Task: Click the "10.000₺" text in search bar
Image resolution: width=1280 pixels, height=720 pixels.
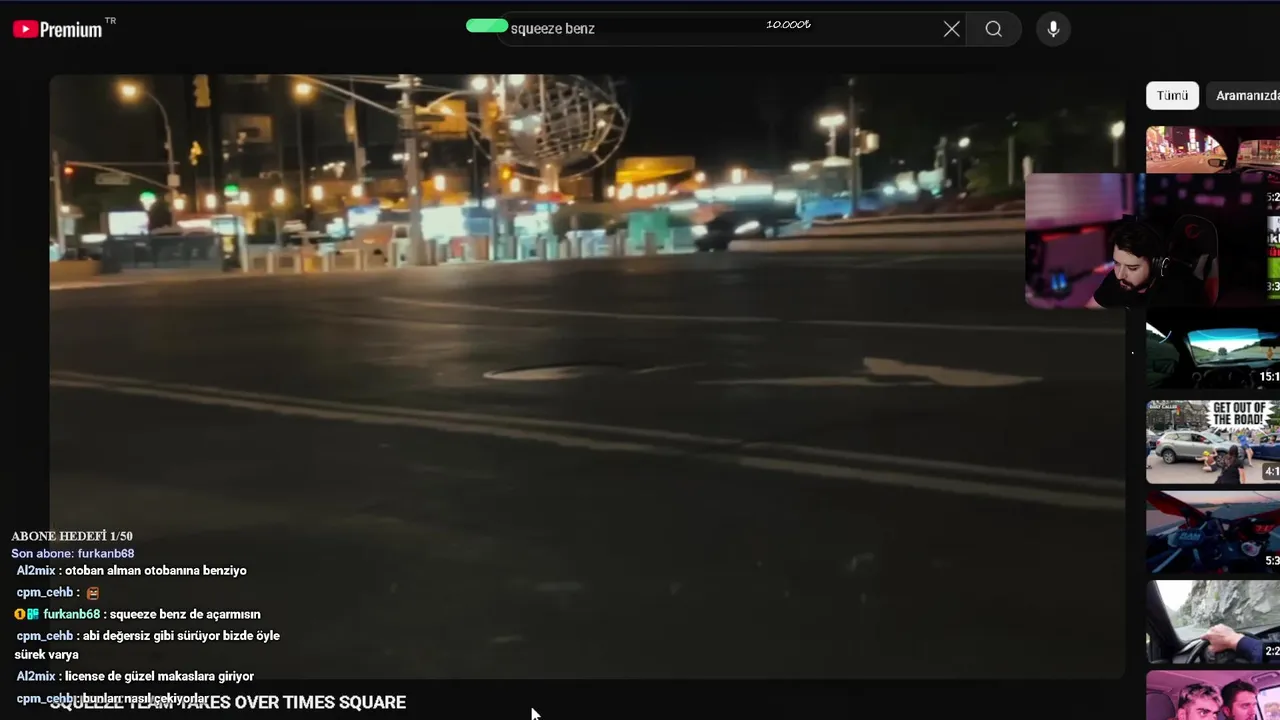Action: click(x=788, y=24)
